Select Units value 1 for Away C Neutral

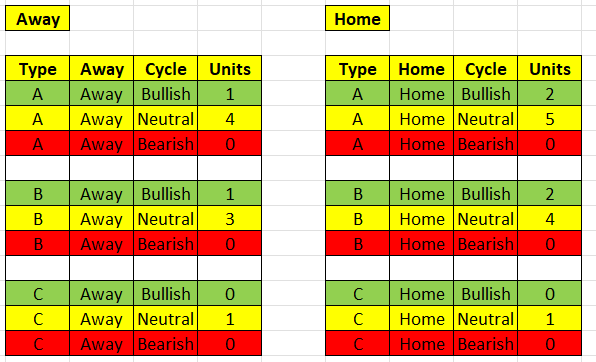[x=230, y=319]
